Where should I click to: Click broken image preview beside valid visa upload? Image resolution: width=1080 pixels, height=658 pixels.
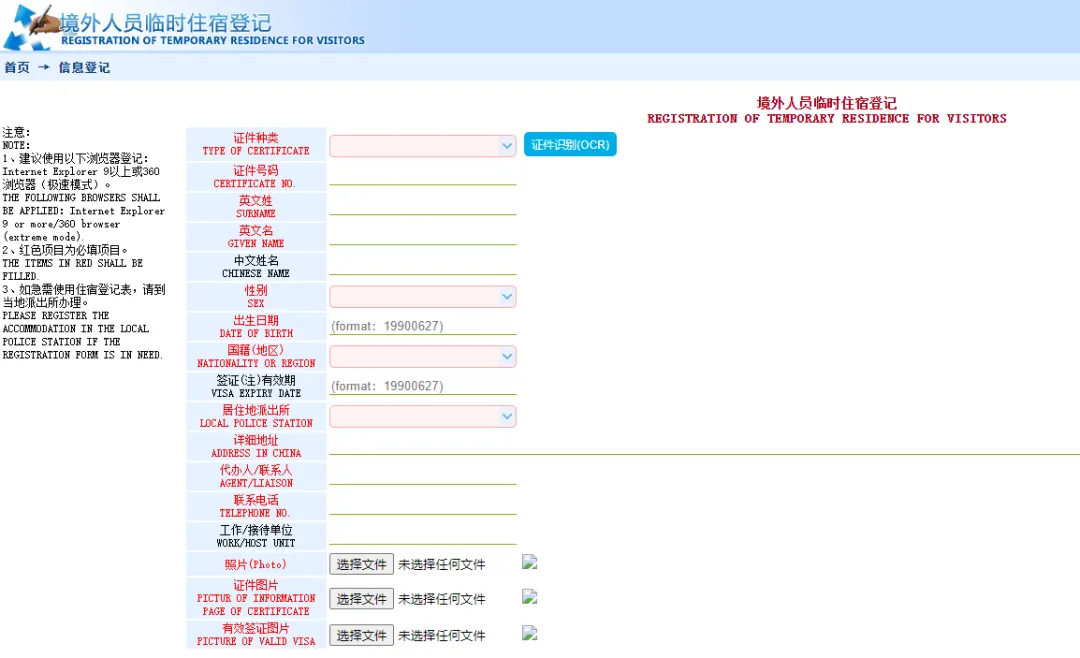530,633
